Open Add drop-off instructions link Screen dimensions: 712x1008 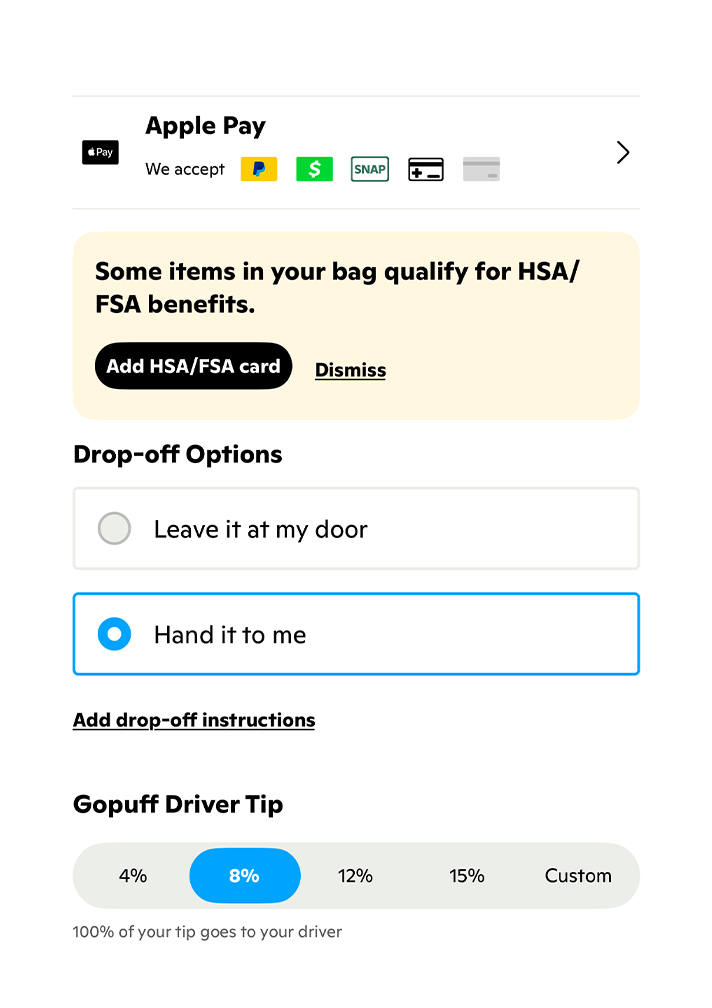click(x=194, y=720)
